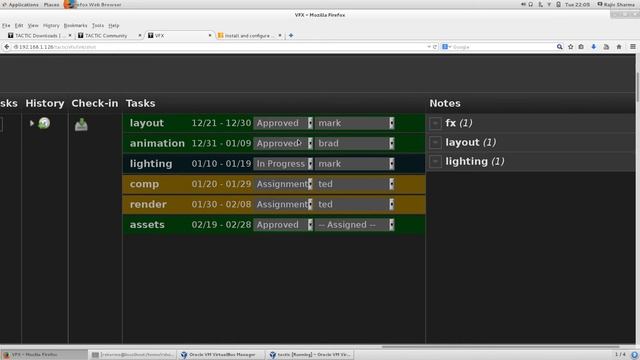Expand the lighting notes group

coord(435,161)
